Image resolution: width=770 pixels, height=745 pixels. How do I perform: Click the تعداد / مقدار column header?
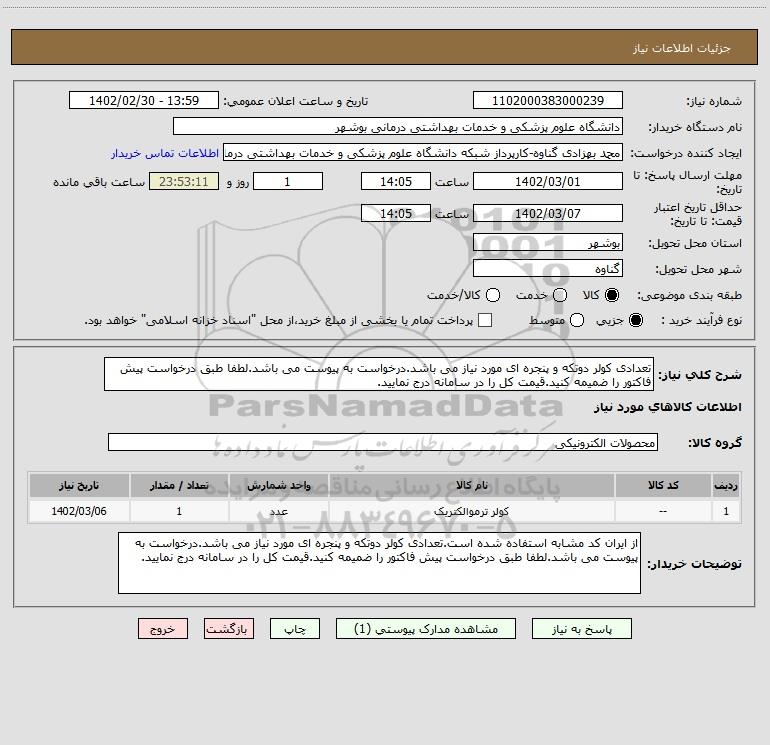pos(179,485)
